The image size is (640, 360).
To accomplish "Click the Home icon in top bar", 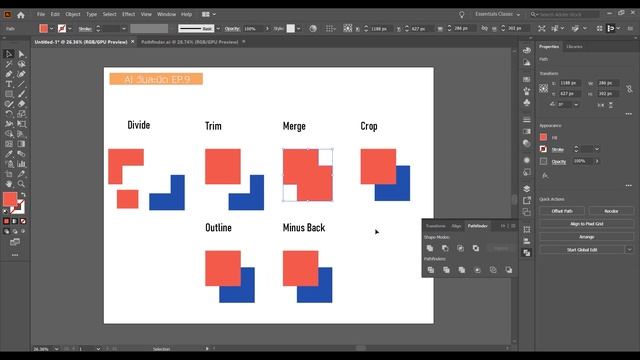I will [20, 15].
